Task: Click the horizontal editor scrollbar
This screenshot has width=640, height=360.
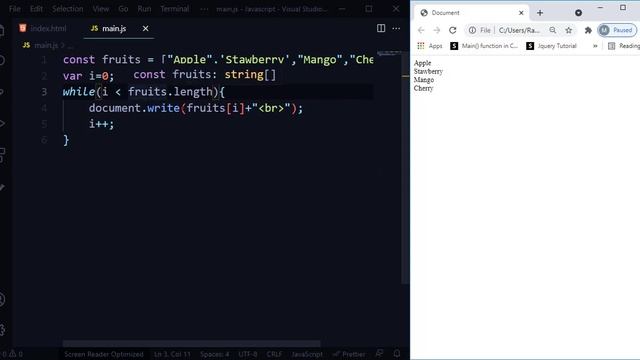Action: (191, 344)
